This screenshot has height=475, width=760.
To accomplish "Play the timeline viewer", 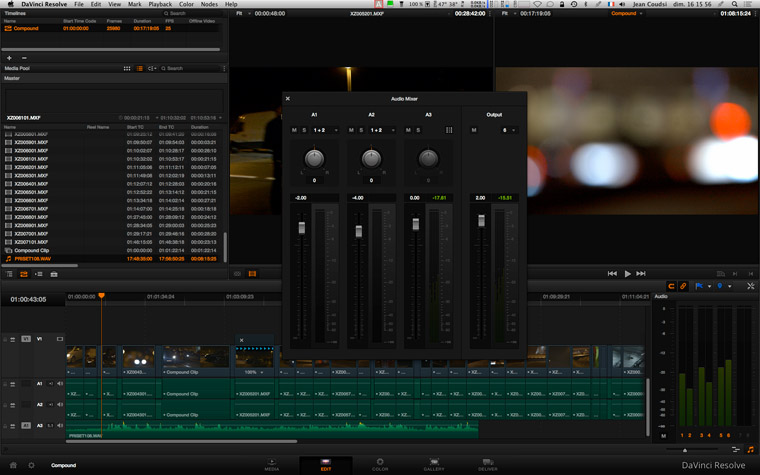I will [628, 274].
